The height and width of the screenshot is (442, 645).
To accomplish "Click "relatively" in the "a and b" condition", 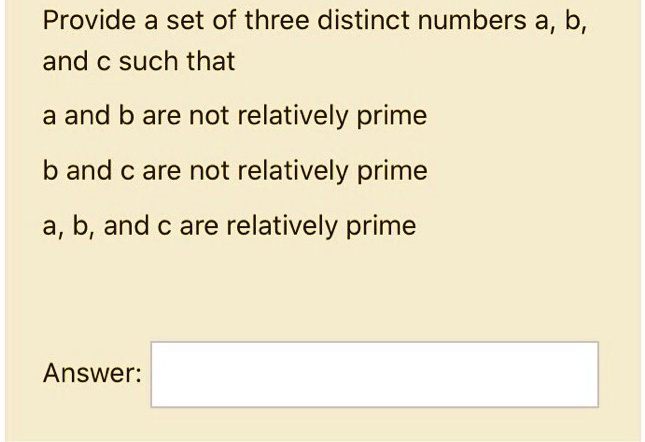I will 293,116.
